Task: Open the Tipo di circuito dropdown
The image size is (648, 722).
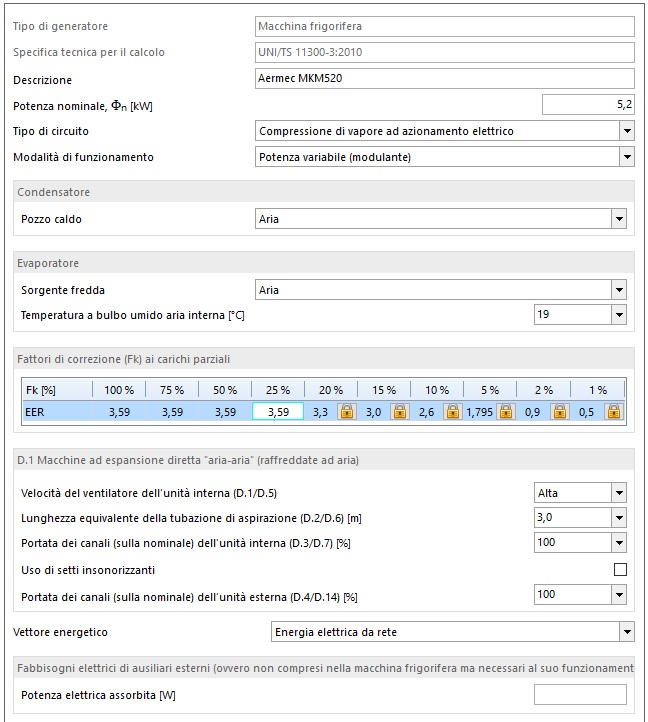Action: click(626, 131)
